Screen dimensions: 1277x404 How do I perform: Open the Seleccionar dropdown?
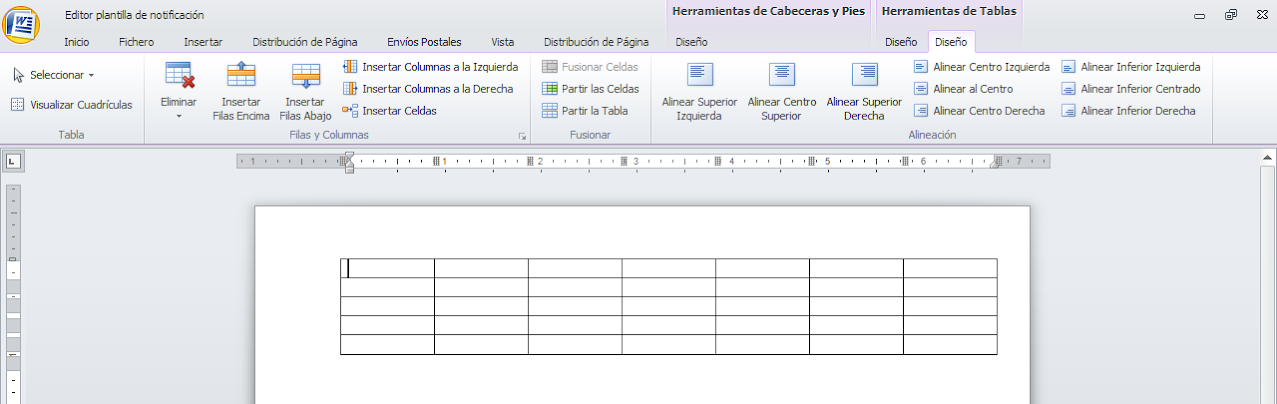tap(54, 75)
